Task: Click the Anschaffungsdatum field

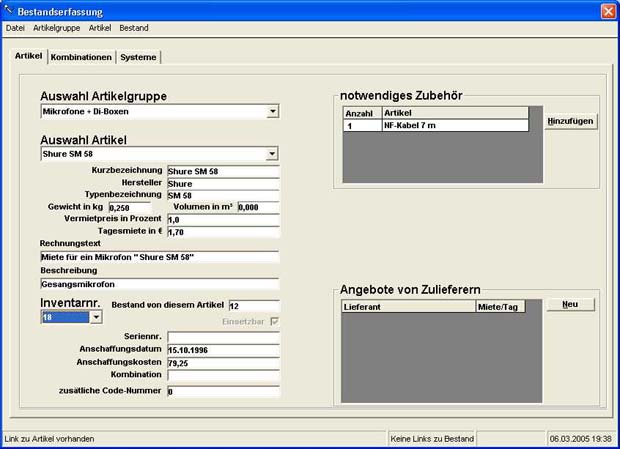Action: coord(222,350)
